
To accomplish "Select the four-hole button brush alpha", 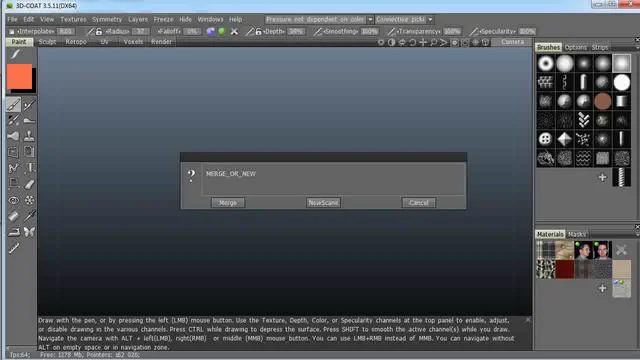I will point(546,139).
